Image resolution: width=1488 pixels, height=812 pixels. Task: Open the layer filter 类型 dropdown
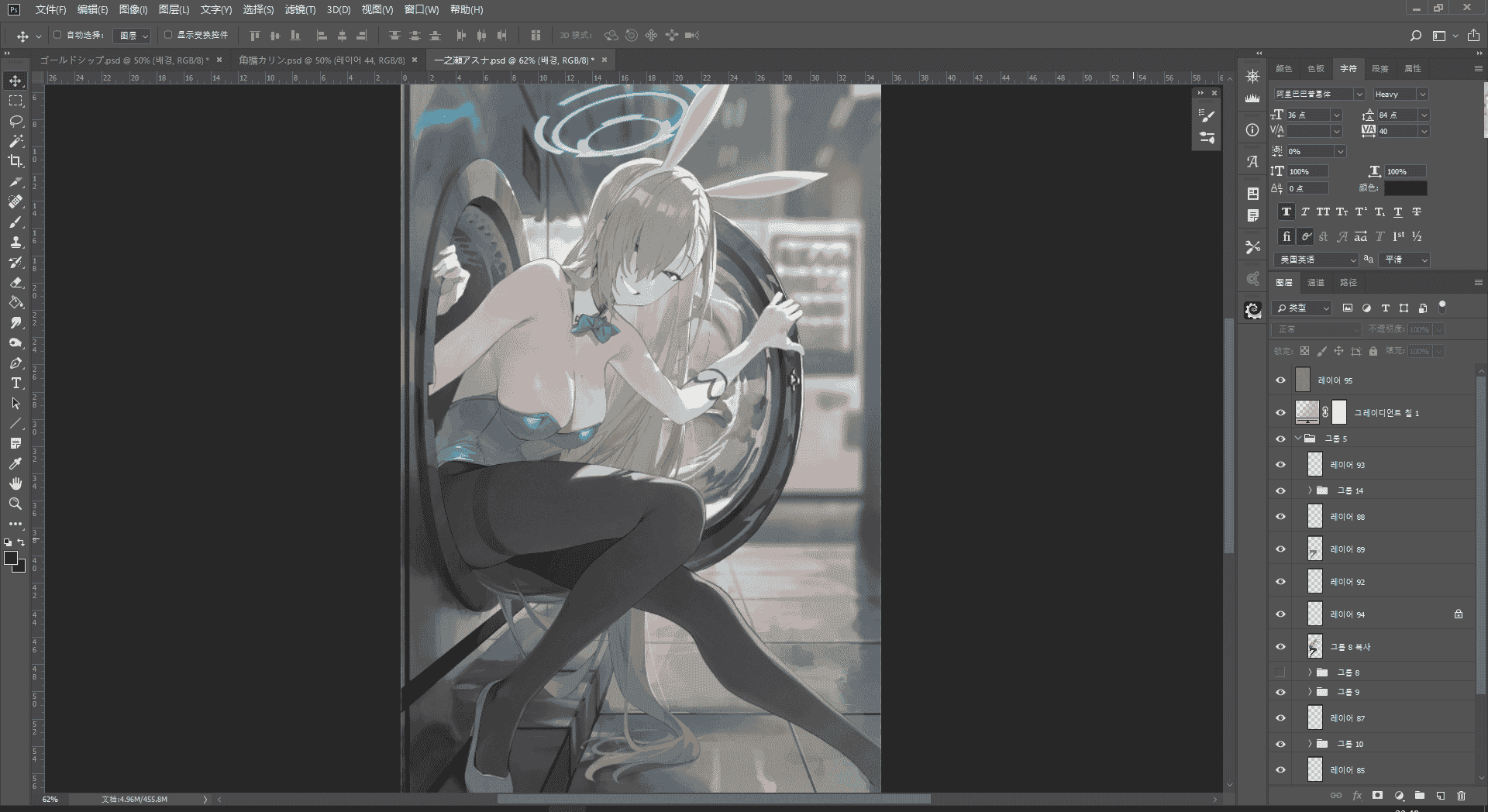tap(1303, 308)
